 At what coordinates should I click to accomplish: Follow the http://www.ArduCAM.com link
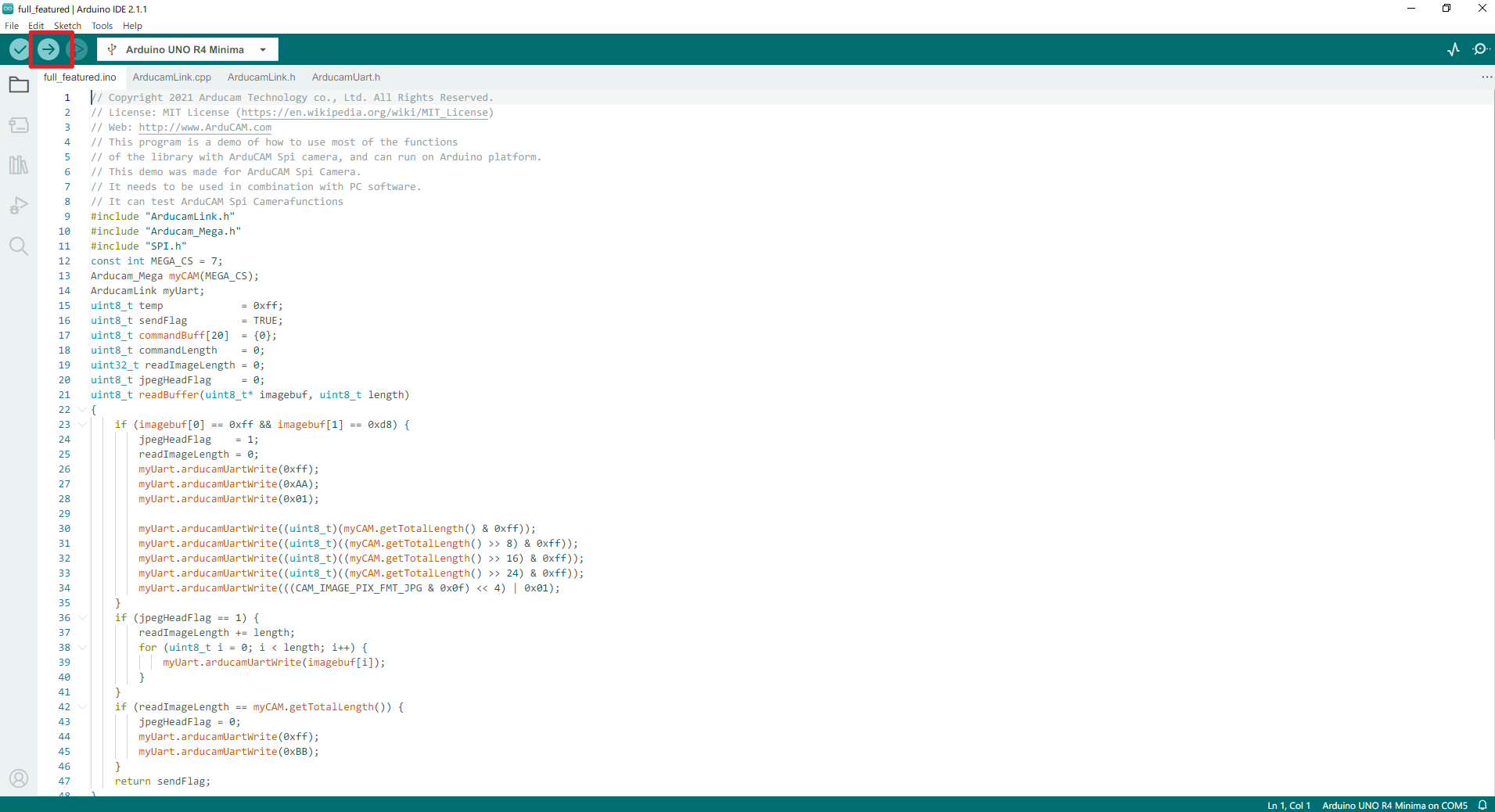(205, 128)
